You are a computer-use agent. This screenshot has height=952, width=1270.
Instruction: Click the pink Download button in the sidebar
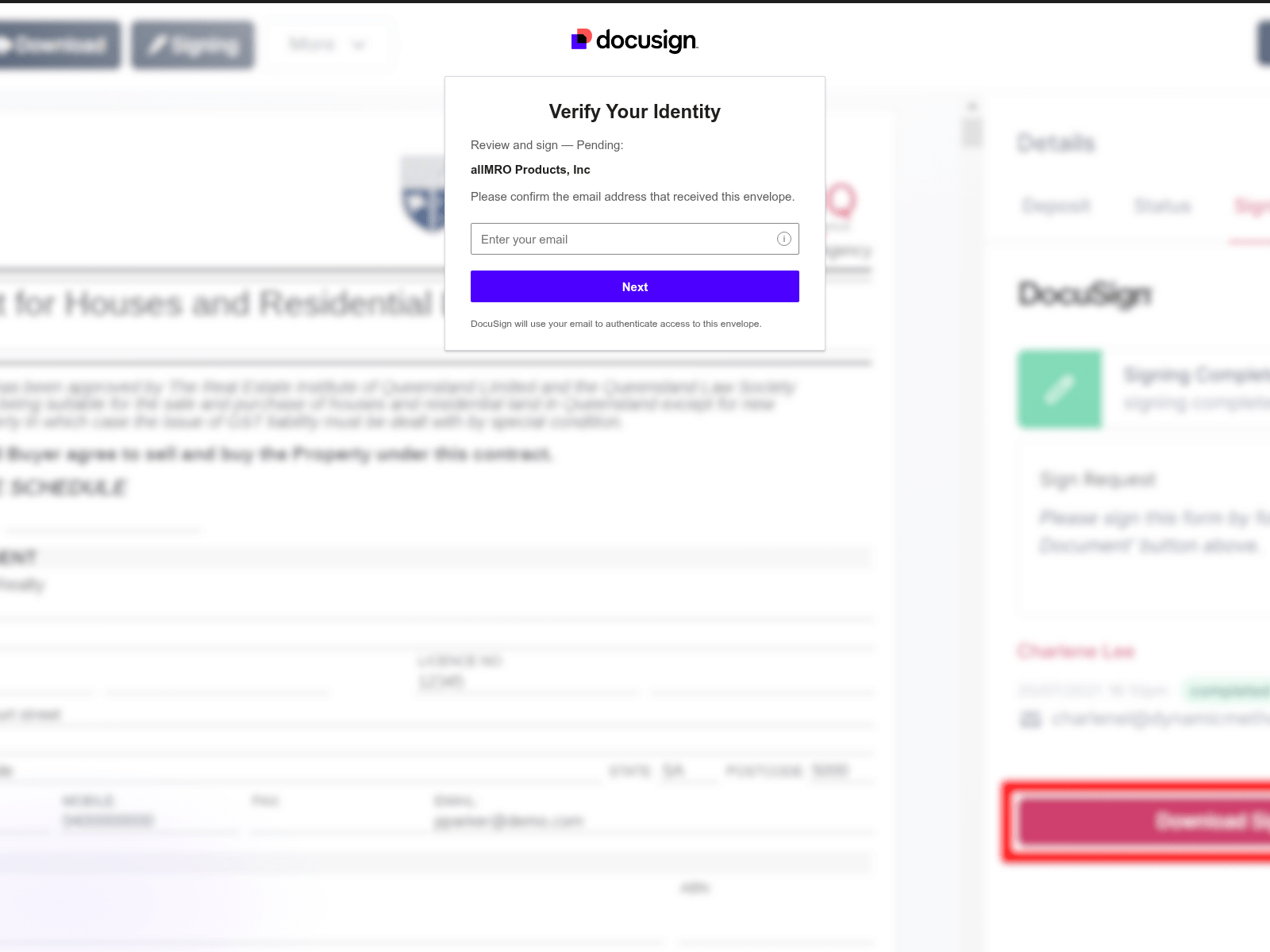(x=1143, y=821)
